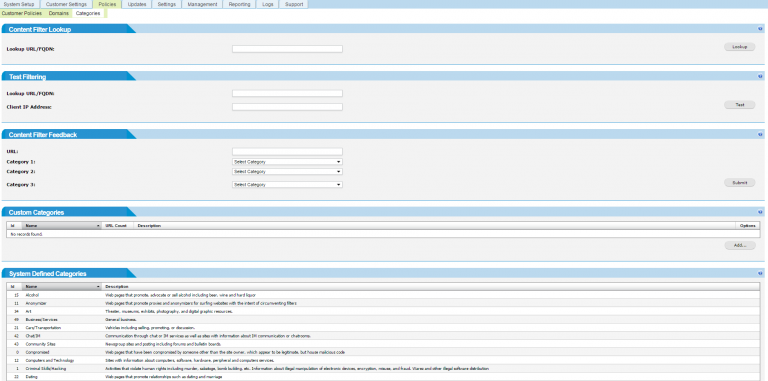Switch to Customer Policies sub-tab
The height and width of the screenshot is (381, 768).
[x=22, y=13]
